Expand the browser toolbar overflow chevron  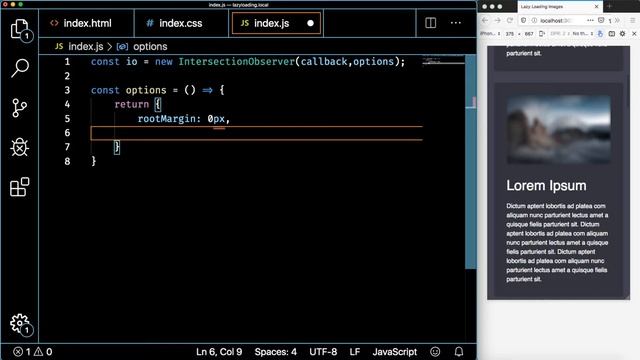coord(617,20)
